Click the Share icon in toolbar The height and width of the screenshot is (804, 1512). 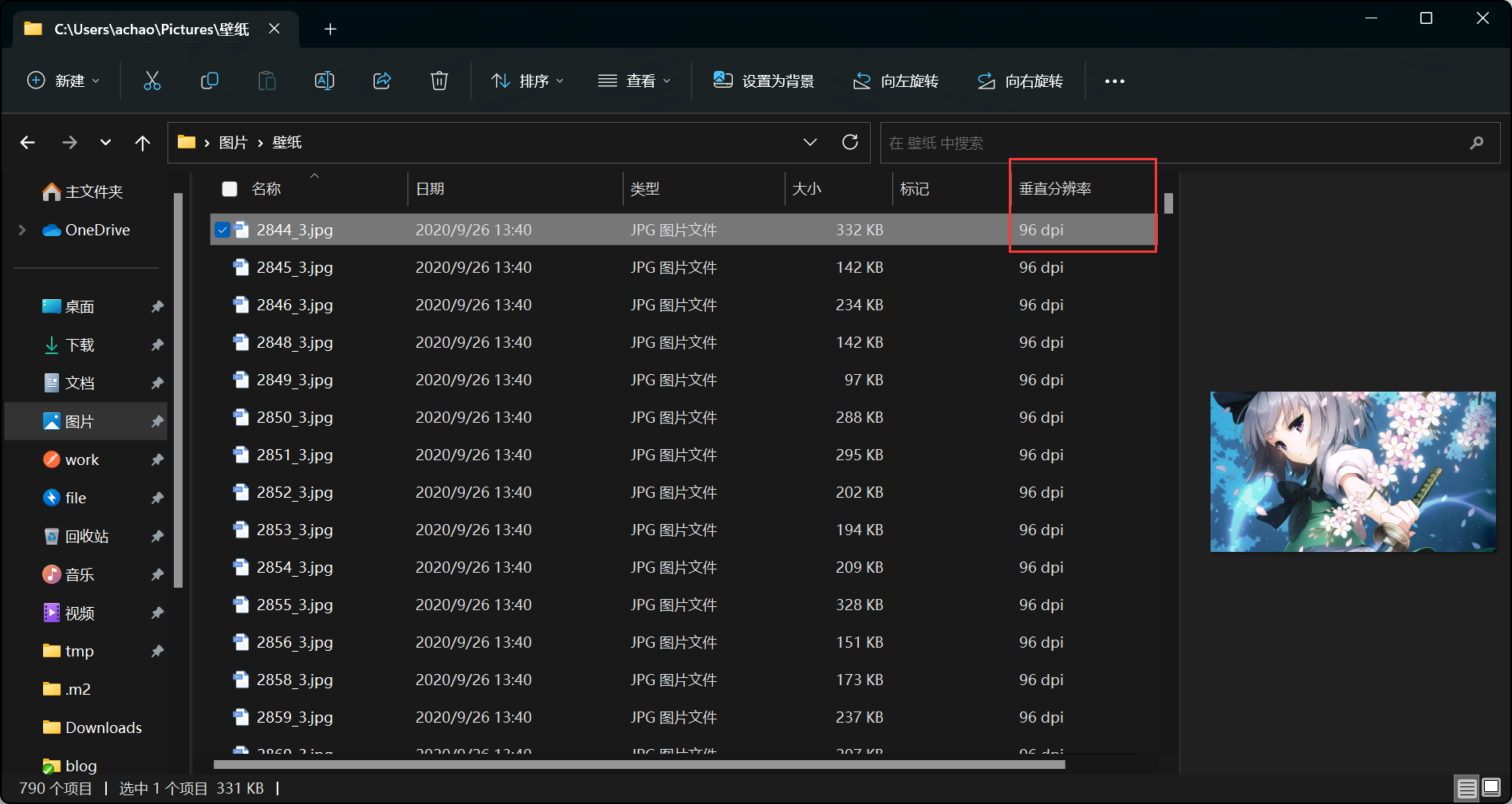tap(382, 81)
